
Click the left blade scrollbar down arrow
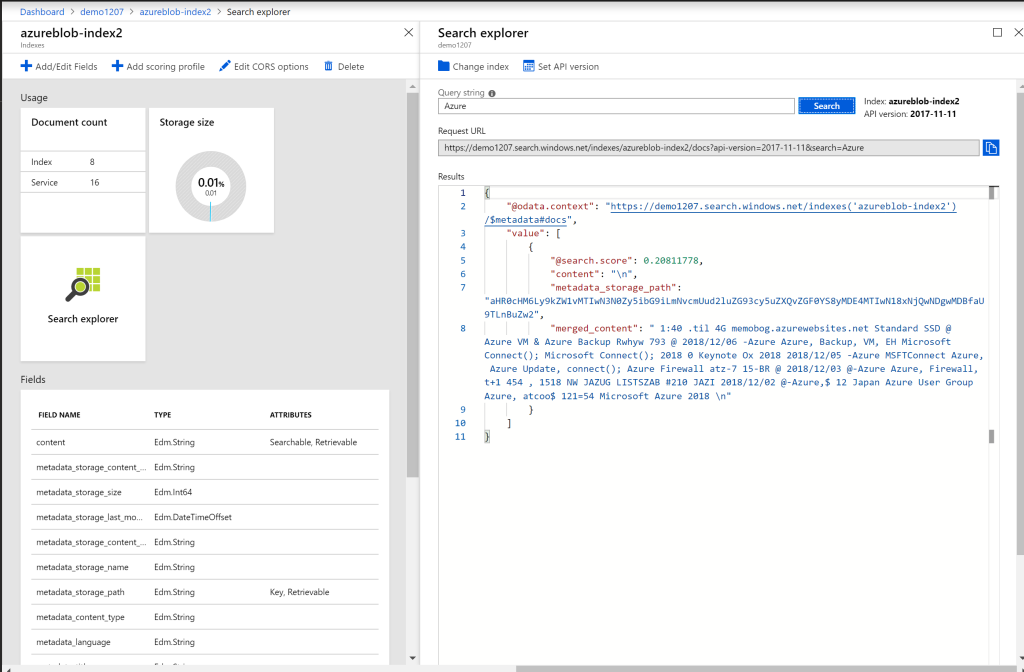pos(412,658)
